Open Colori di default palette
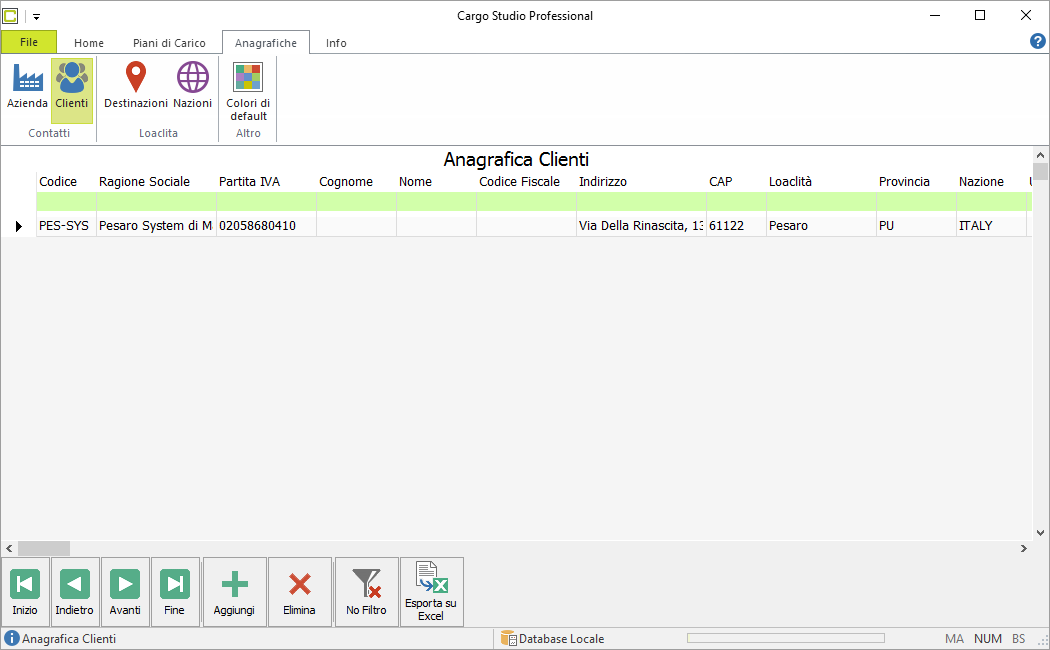 (x=248, y=90)
